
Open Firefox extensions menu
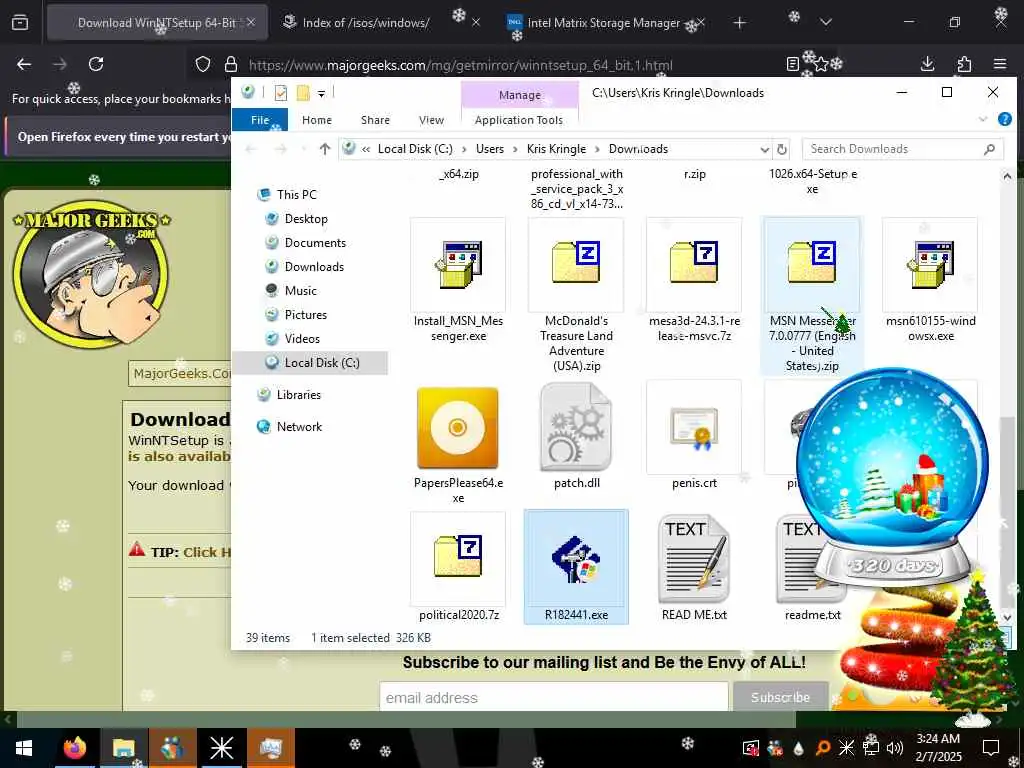coord(964,64)
